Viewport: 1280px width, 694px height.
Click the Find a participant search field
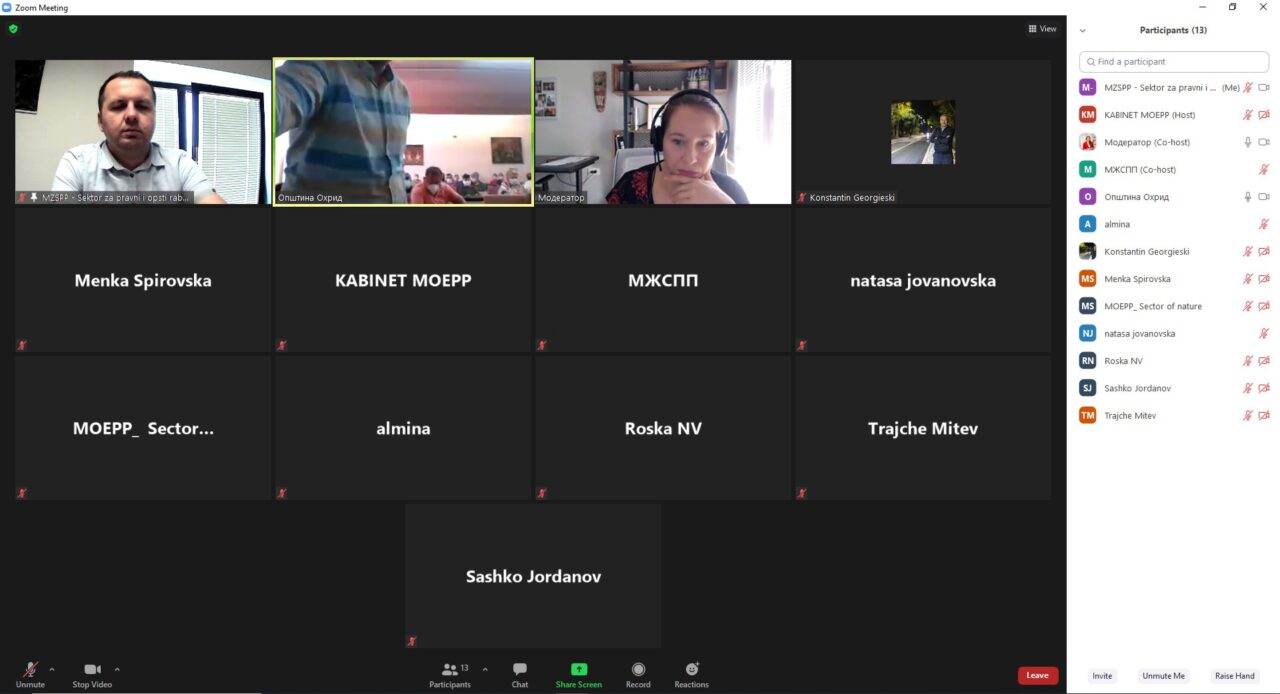coord(1173,62)
